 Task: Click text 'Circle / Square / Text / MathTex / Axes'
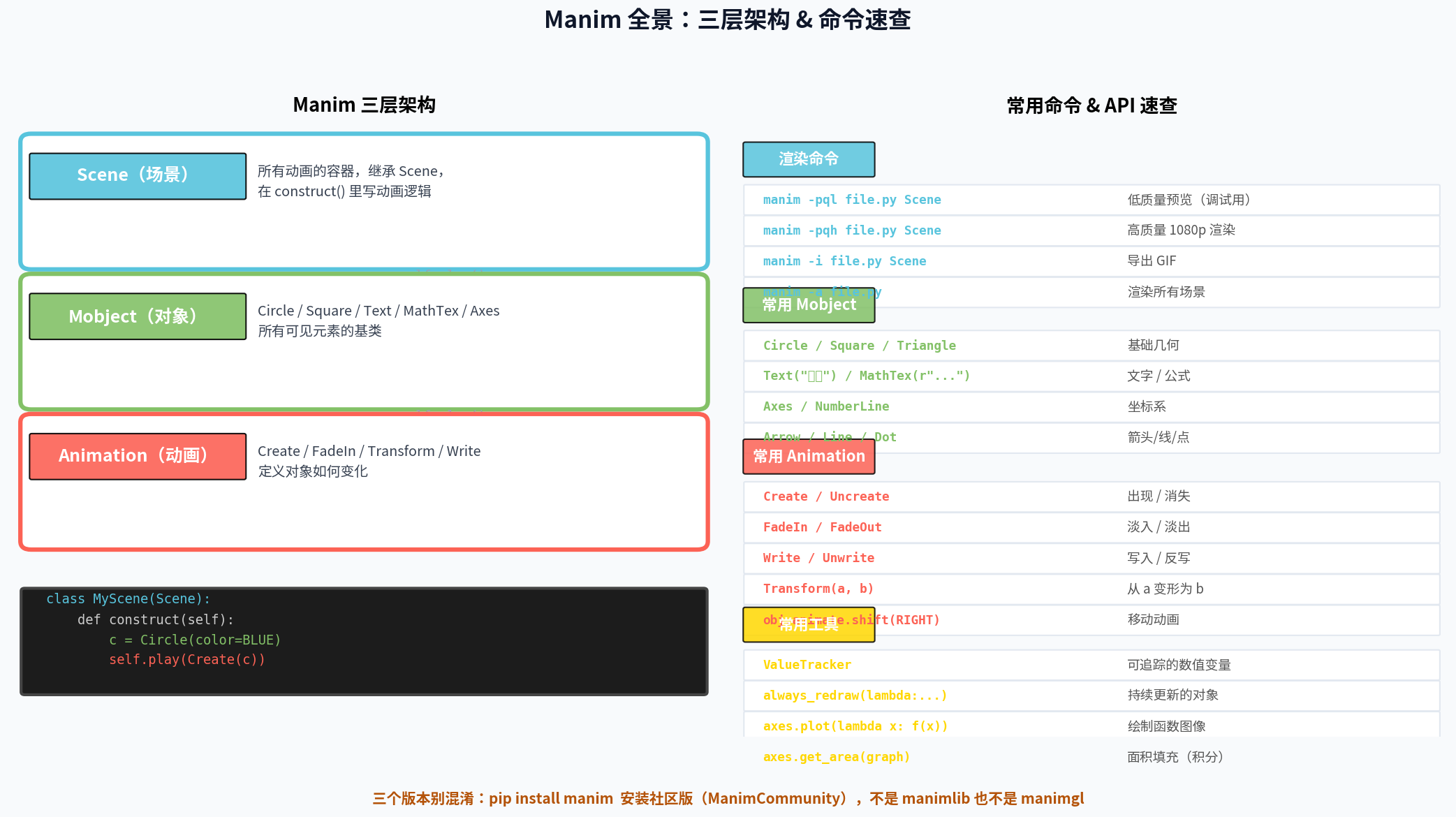click(x=378, y=311)
